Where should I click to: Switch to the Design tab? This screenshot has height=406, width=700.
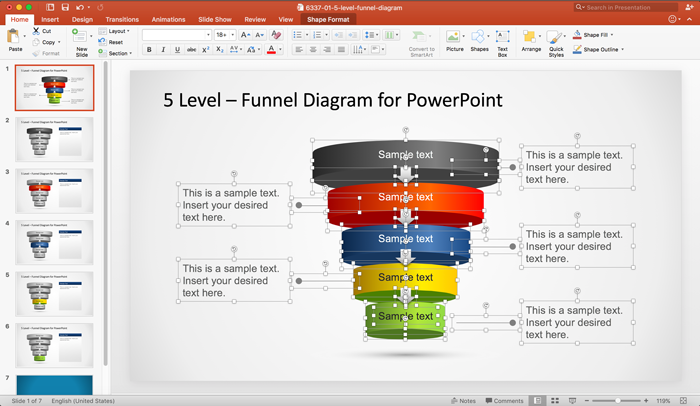click(82, 19)
